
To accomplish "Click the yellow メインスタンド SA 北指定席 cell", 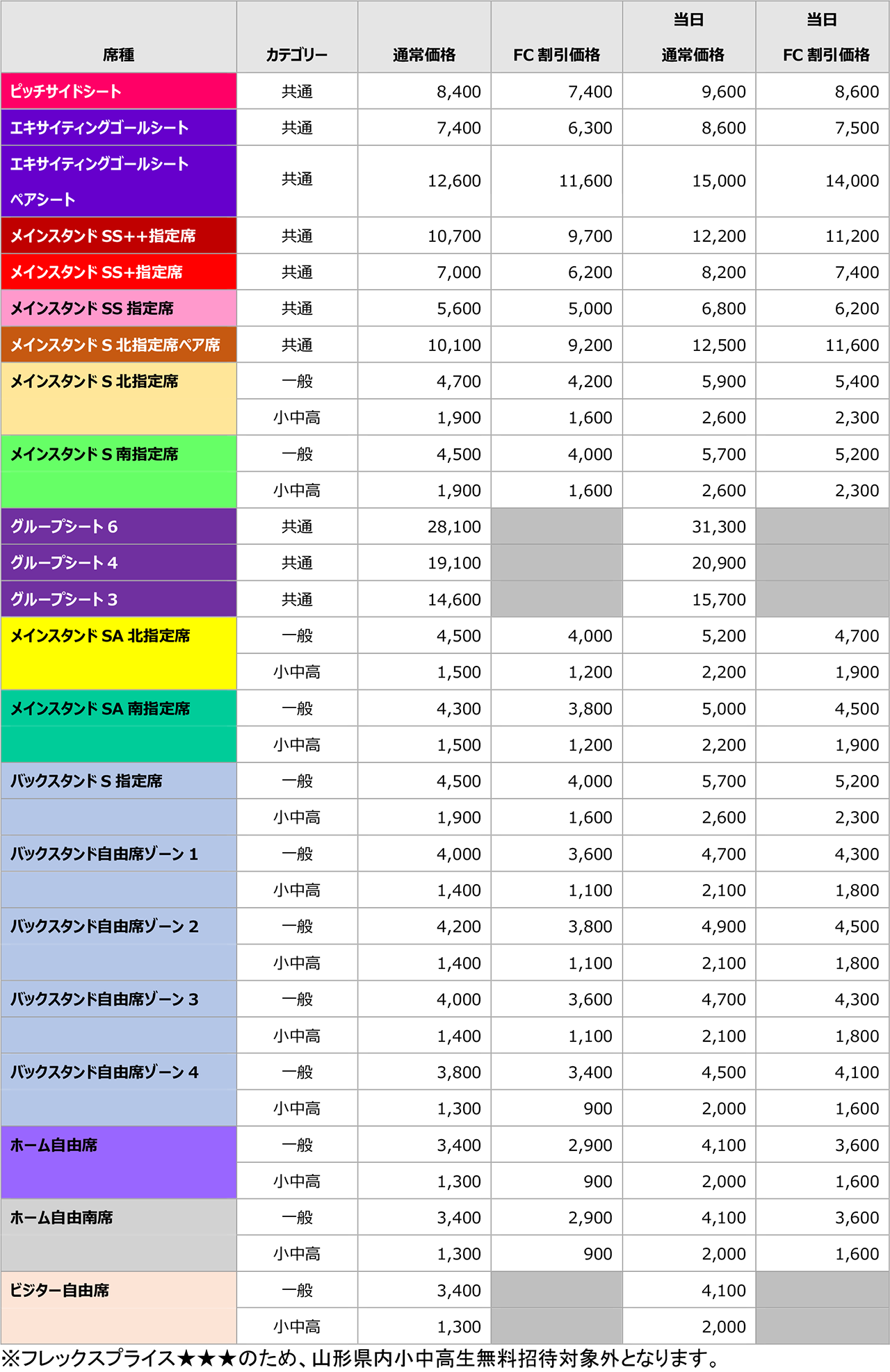I will point(118,653).
